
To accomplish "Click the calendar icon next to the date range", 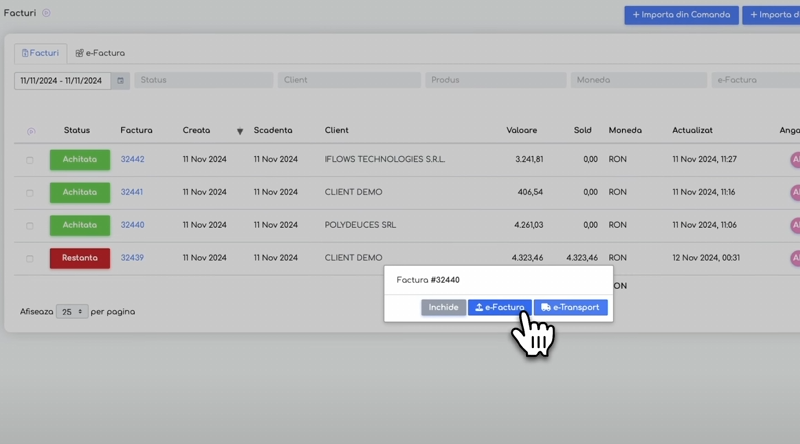I will click(121, 80).
